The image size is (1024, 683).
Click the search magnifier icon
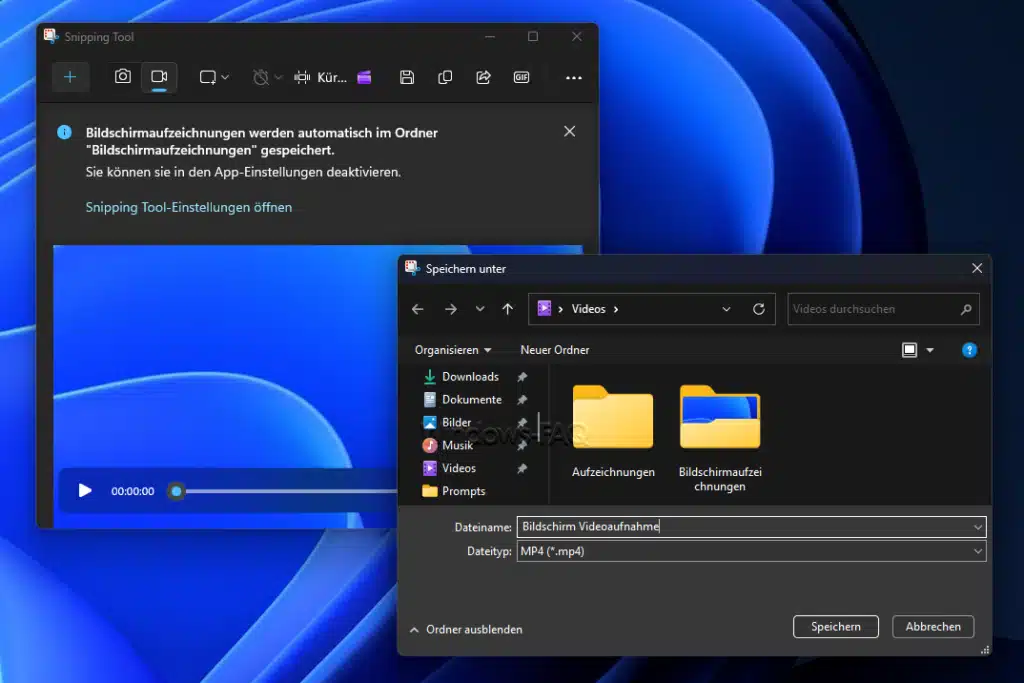[966, 309]
